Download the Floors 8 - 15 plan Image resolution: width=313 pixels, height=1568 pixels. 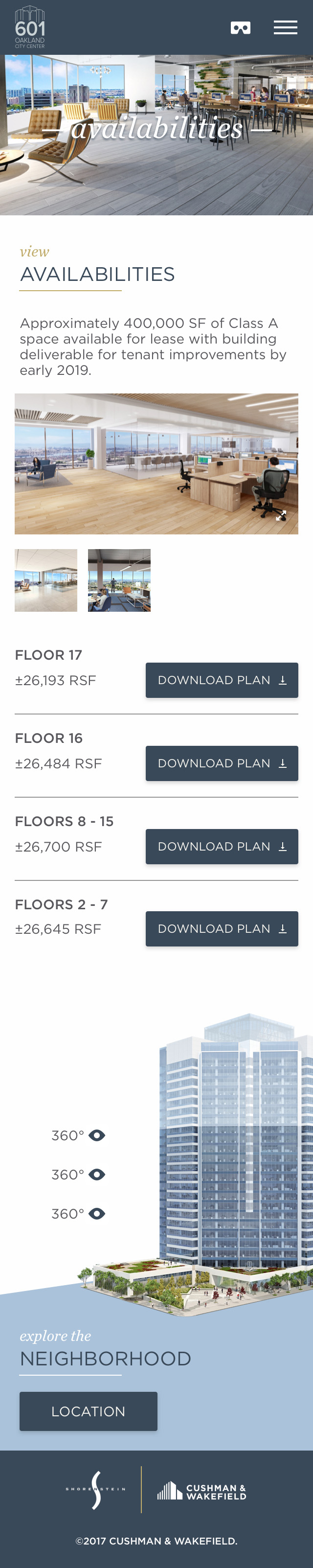(222, 846)
